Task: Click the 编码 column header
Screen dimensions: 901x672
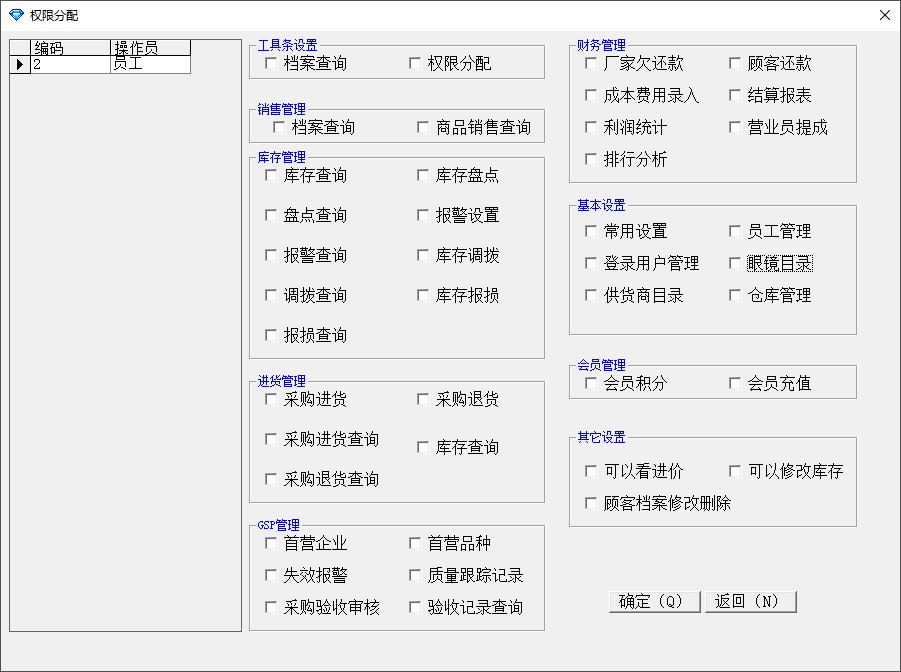Action: pos(70,48)
